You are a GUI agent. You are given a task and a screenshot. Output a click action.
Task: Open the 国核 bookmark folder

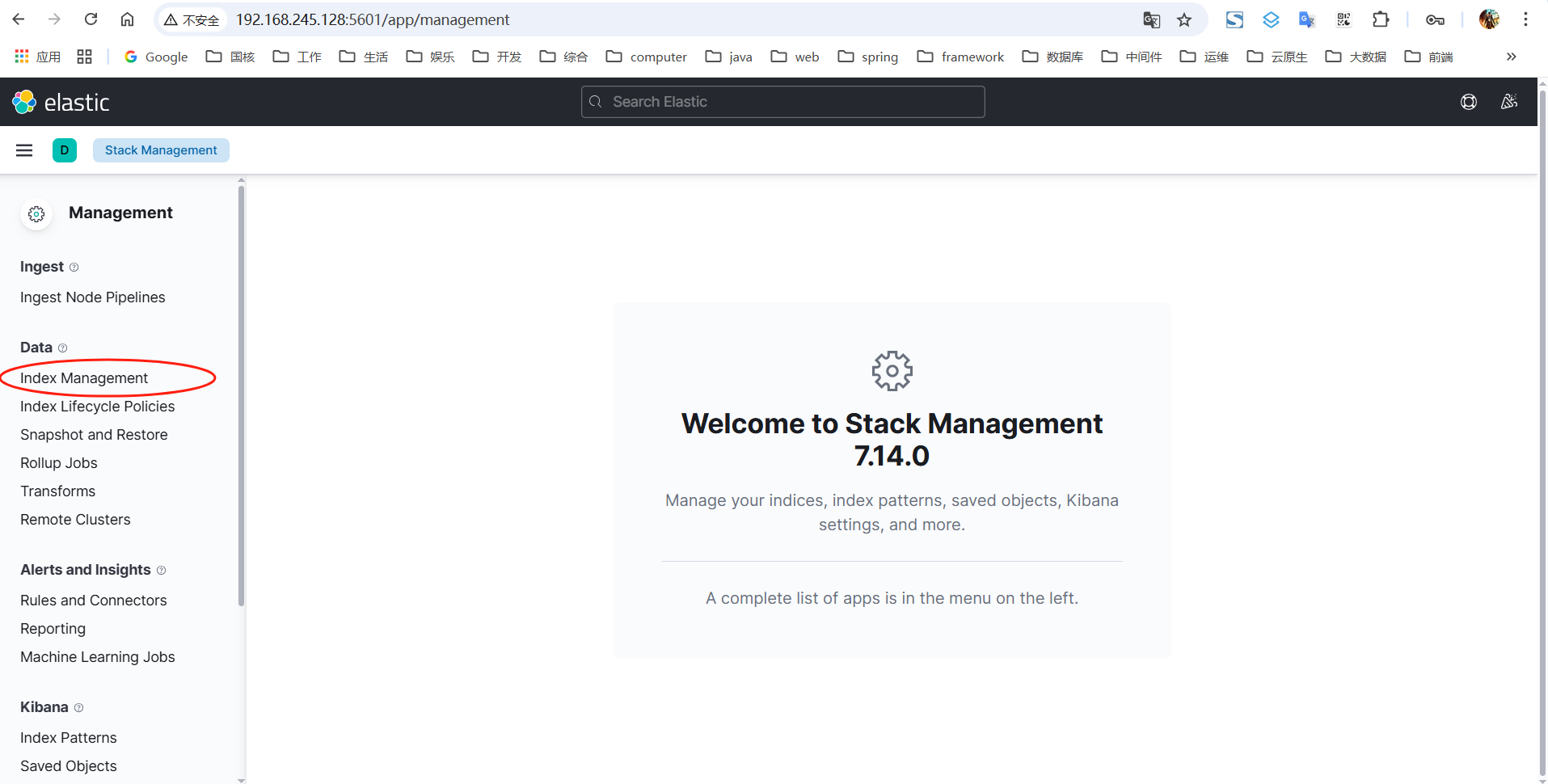(230, 57)
